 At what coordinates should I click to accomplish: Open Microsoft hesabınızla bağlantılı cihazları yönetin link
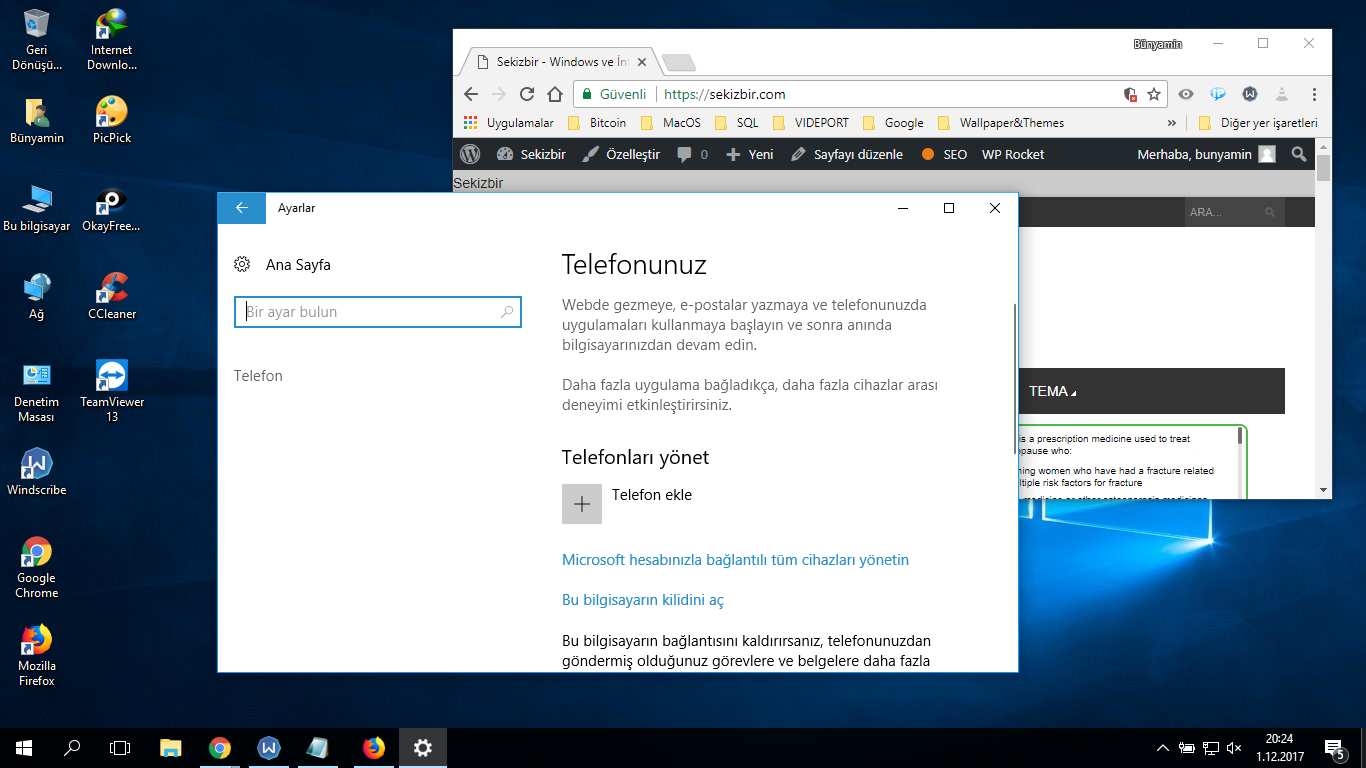click(x=735, y=560)
